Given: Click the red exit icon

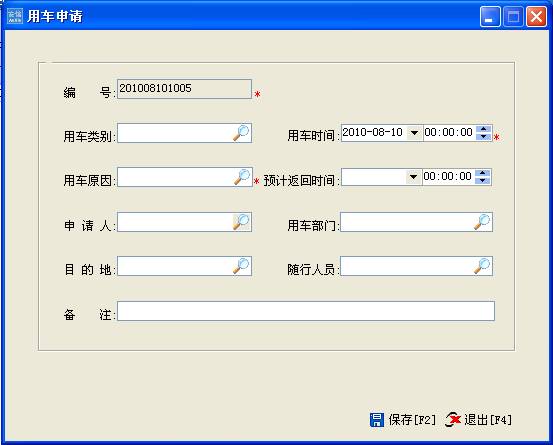Looking at the screenshot, I should [453, 420].
